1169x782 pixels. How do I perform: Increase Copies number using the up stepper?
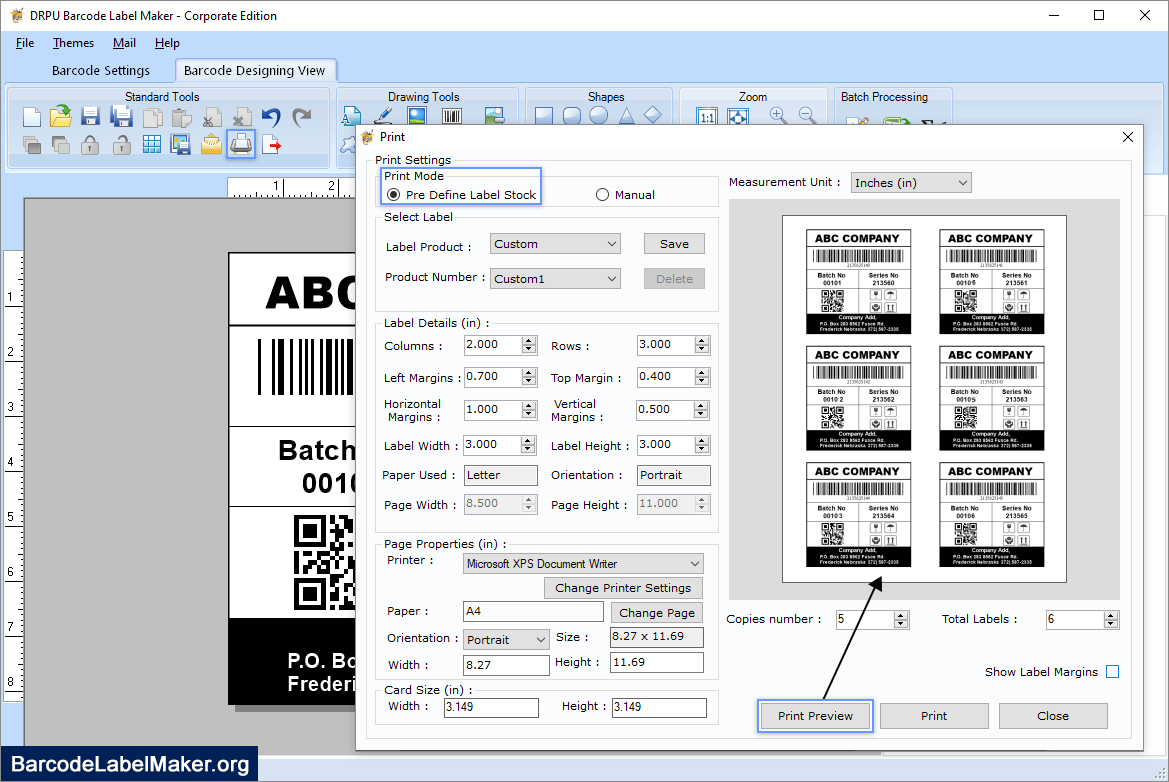901,614
